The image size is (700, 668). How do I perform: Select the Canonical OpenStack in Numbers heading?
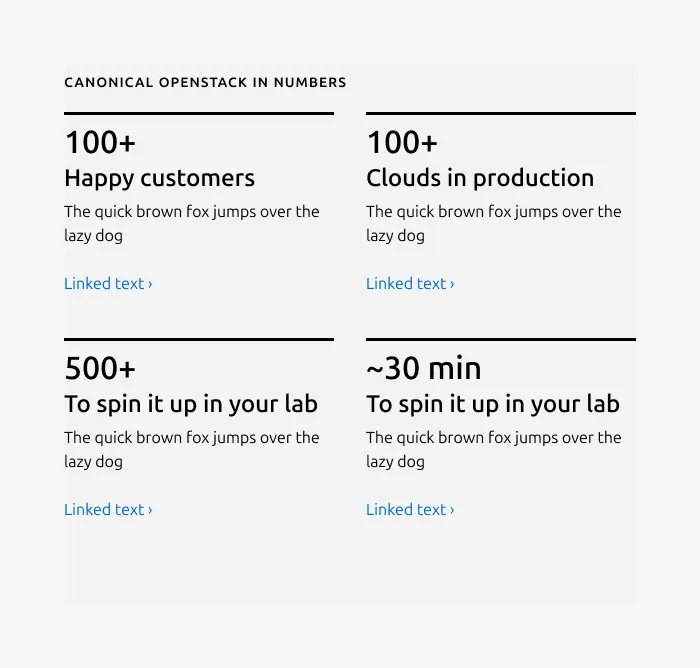coord(205,83)
